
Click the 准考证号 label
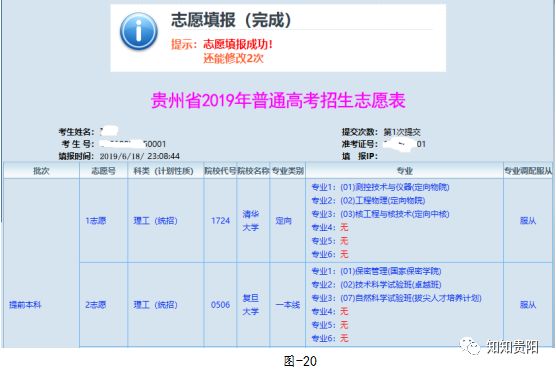pos(359,144)
